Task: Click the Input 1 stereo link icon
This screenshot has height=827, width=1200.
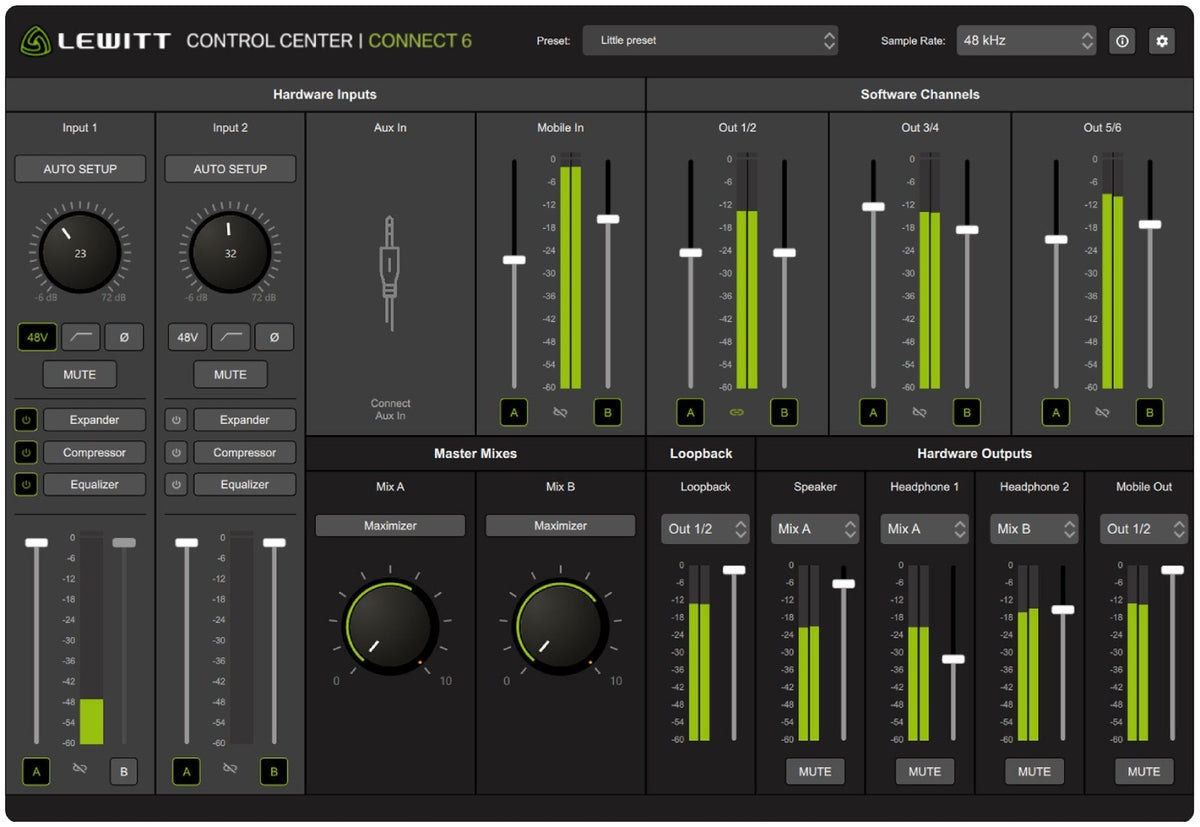Action: [80, 770]
